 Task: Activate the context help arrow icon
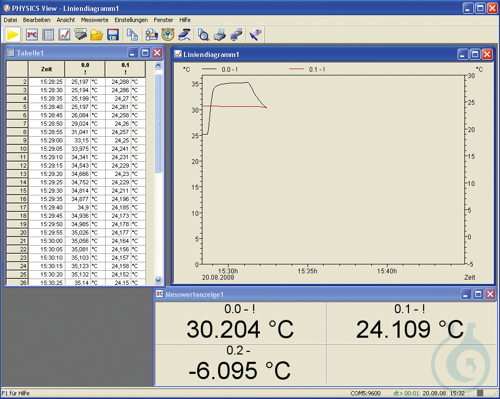click(255, 35)
